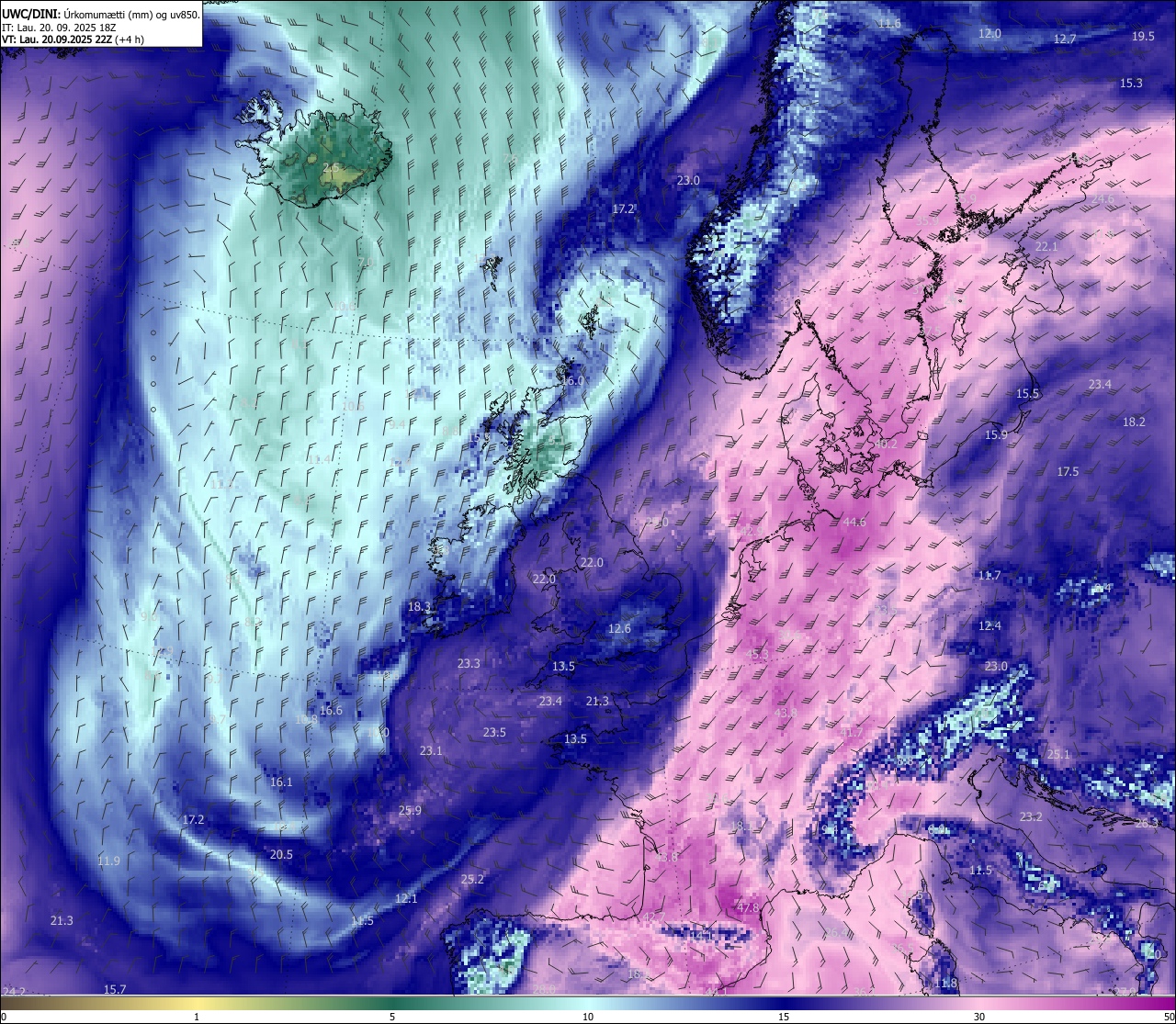Click the 25.1 value label
Image resolution: width=1176 pixels, height=1024 pixels.
1058,755
